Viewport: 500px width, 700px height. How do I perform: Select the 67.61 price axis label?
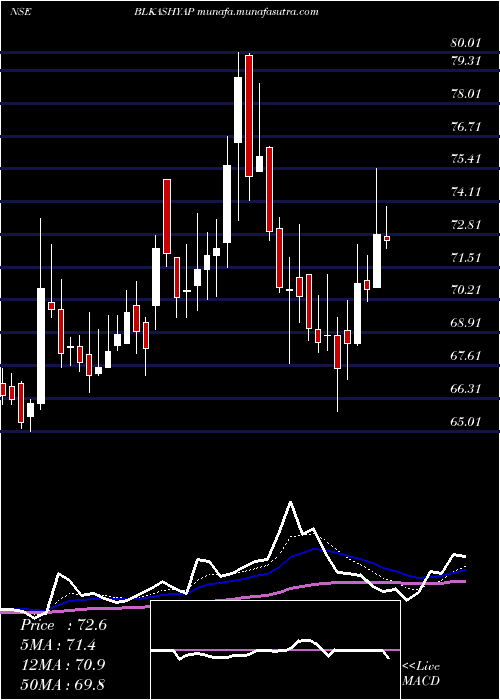466,356
